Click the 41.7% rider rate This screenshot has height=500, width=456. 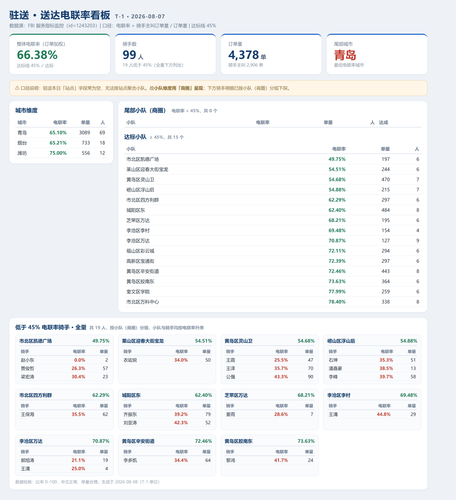click(x=281, y=460)
